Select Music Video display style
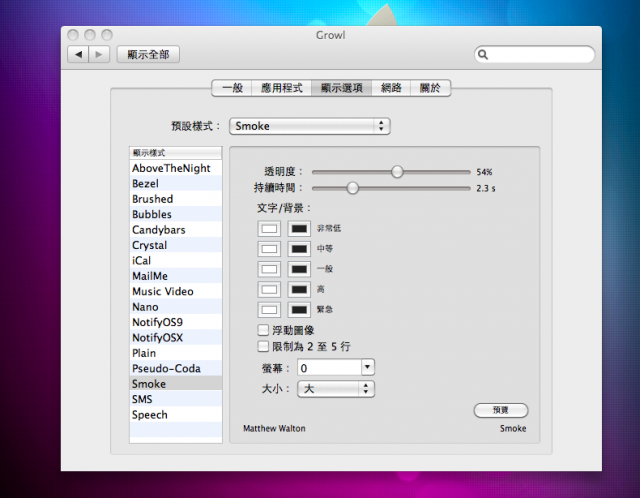This screenshot has height=498, width=640. pyautogui.click(x=176, y=291)
